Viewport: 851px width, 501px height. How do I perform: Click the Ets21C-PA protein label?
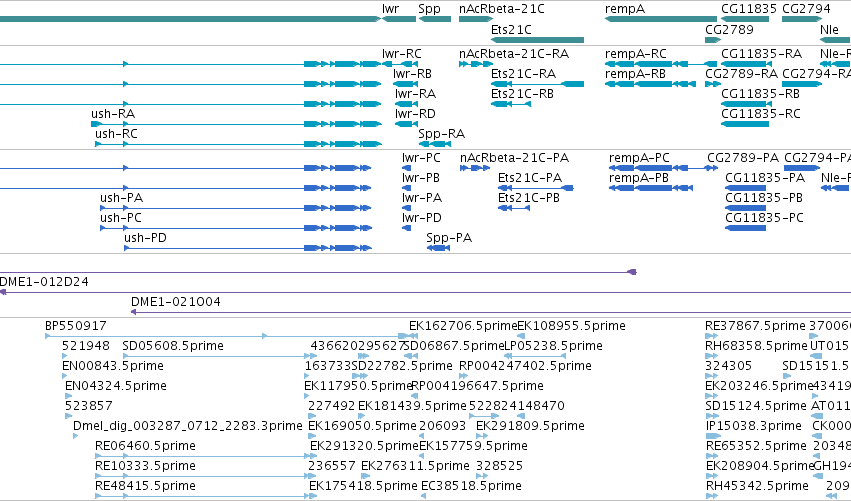pyautogui.click(x=530, y=178)
